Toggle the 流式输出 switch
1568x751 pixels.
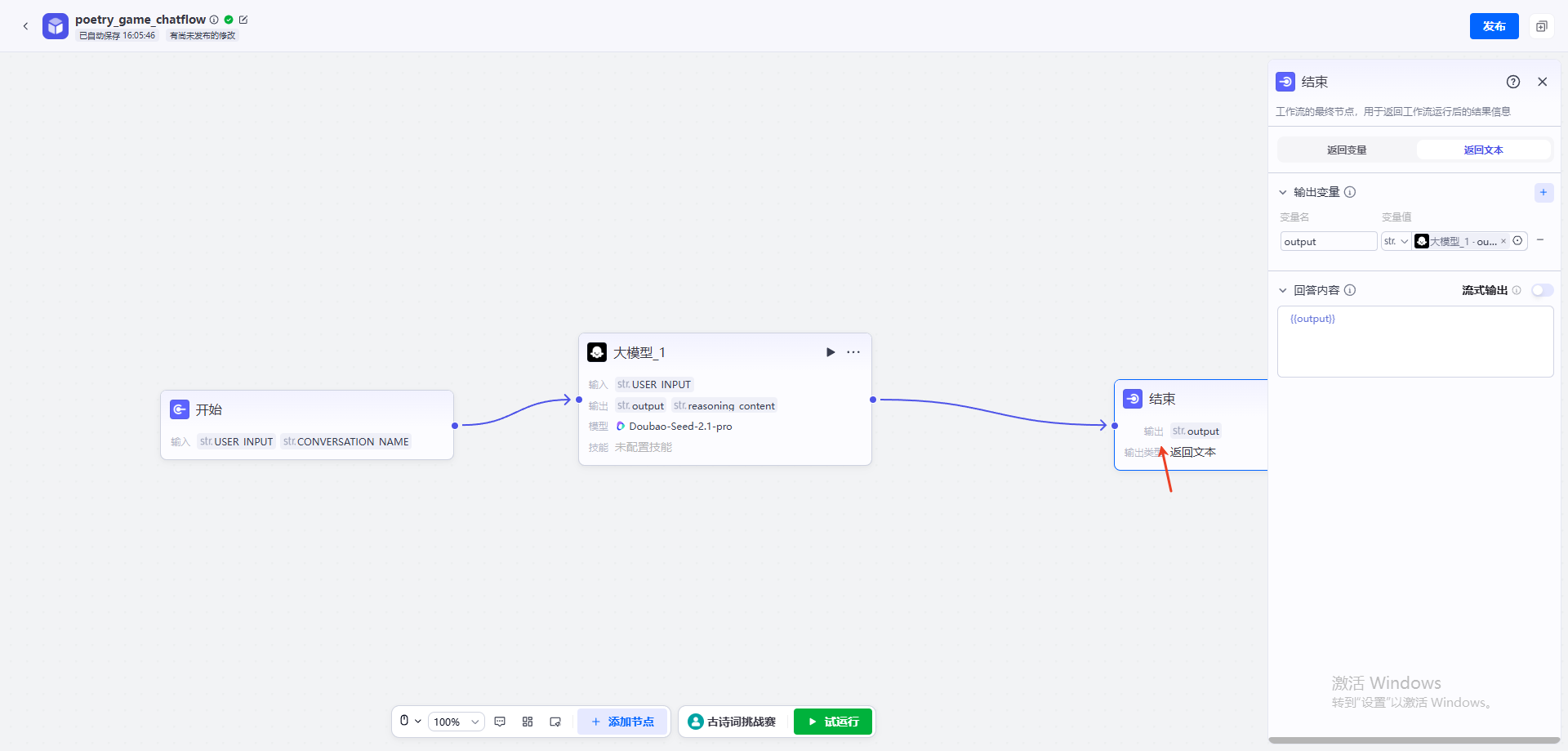(1542, 290)
